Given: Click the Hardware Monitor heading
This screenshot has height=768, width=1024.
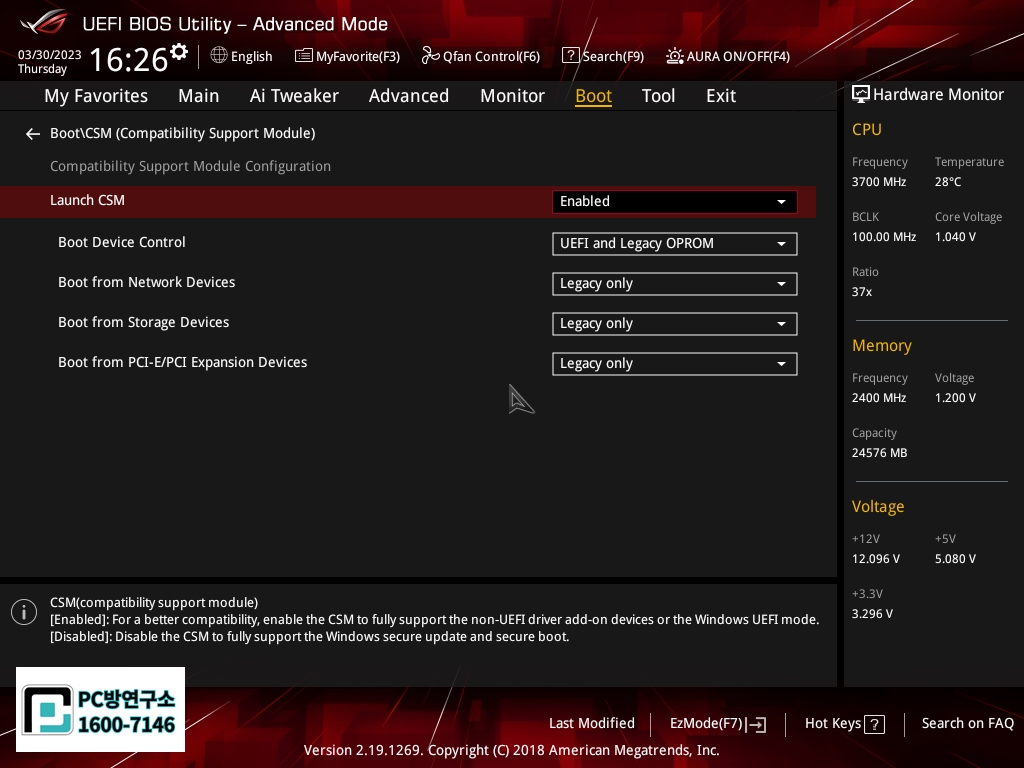Looking at the screenshot, I should pos(938,95).
